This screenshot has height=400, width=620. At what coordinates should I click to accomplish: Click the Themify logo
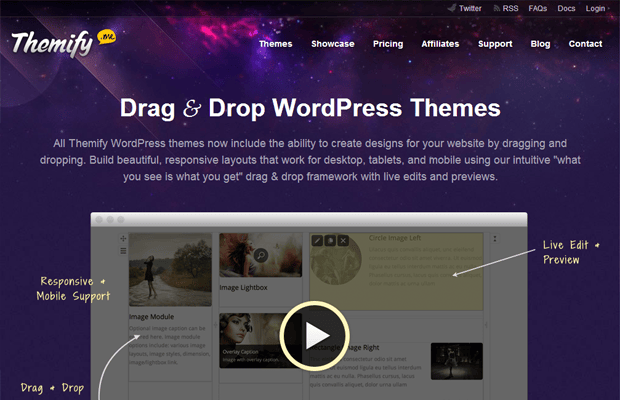click(52, 43)
